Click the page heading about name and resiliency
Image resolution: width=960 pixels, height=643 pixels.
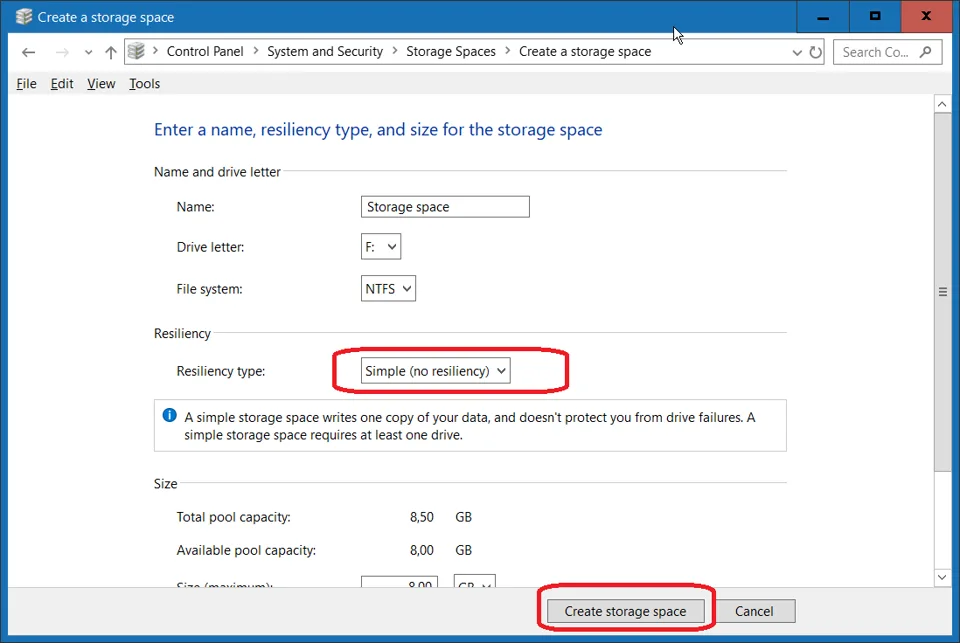pos(378,130)
